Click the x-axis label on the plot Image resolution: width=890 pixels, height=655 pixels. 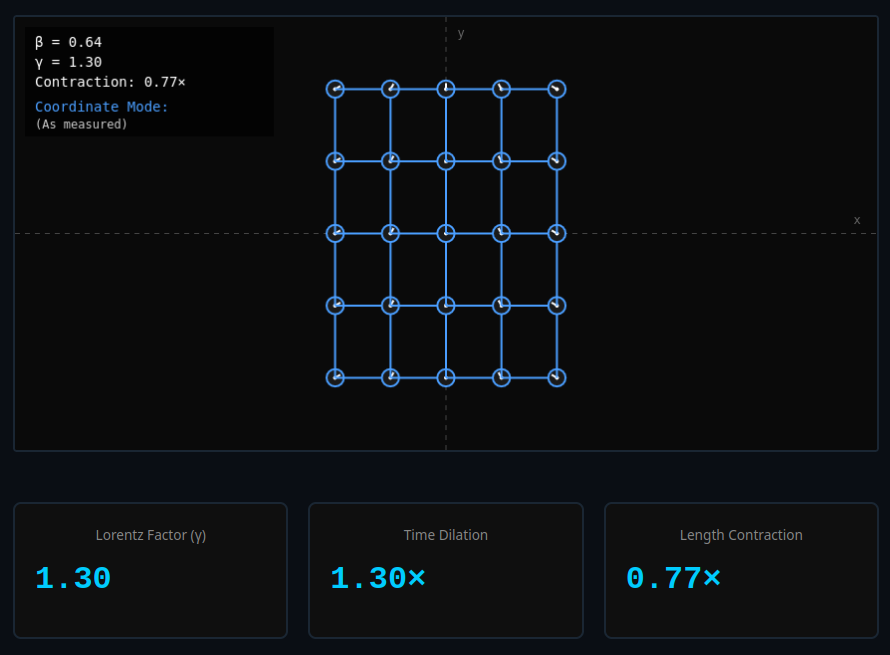[x=857, y=219]
